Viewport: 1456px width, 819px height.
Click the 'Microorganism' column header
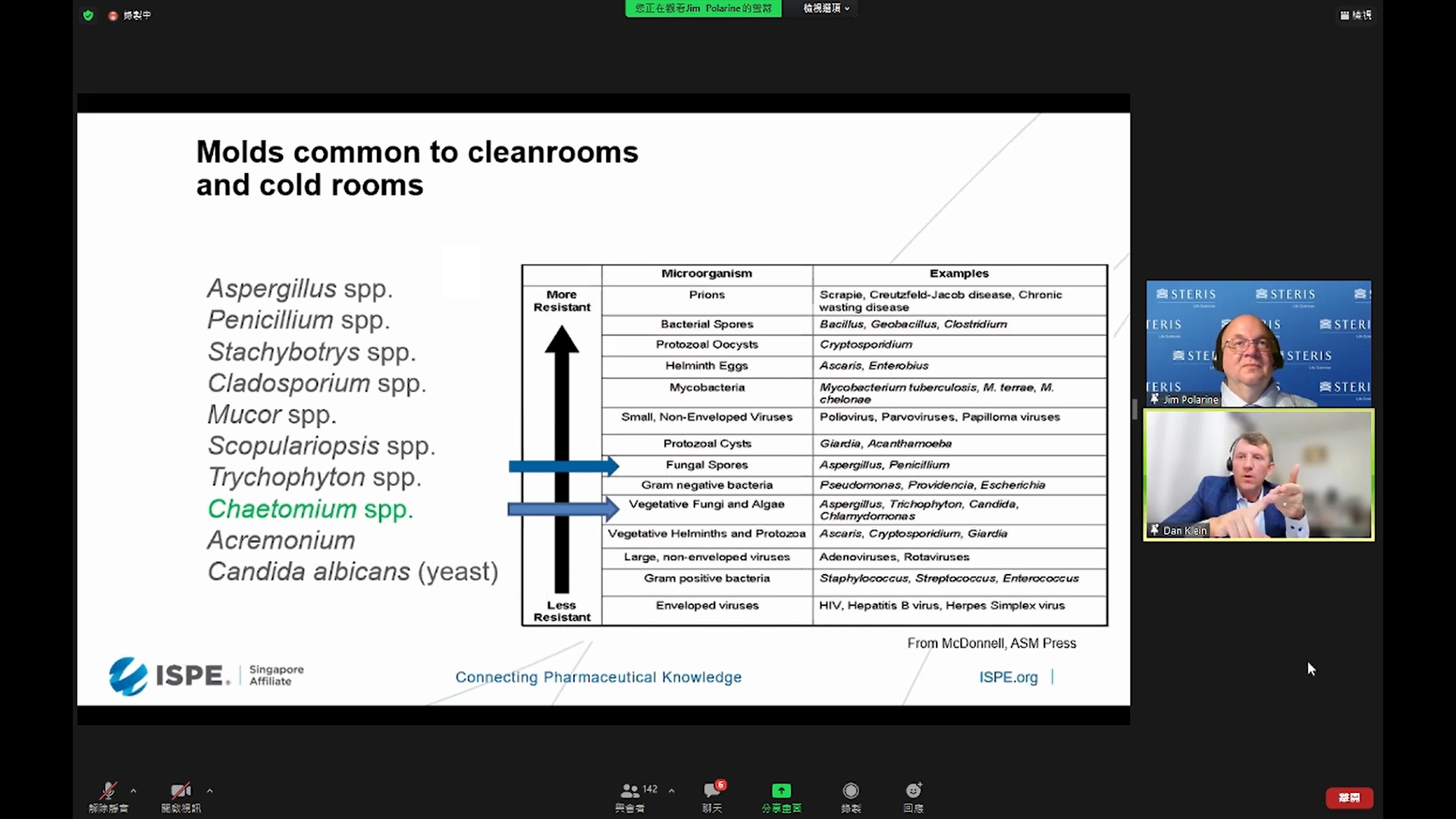(707, 274)
